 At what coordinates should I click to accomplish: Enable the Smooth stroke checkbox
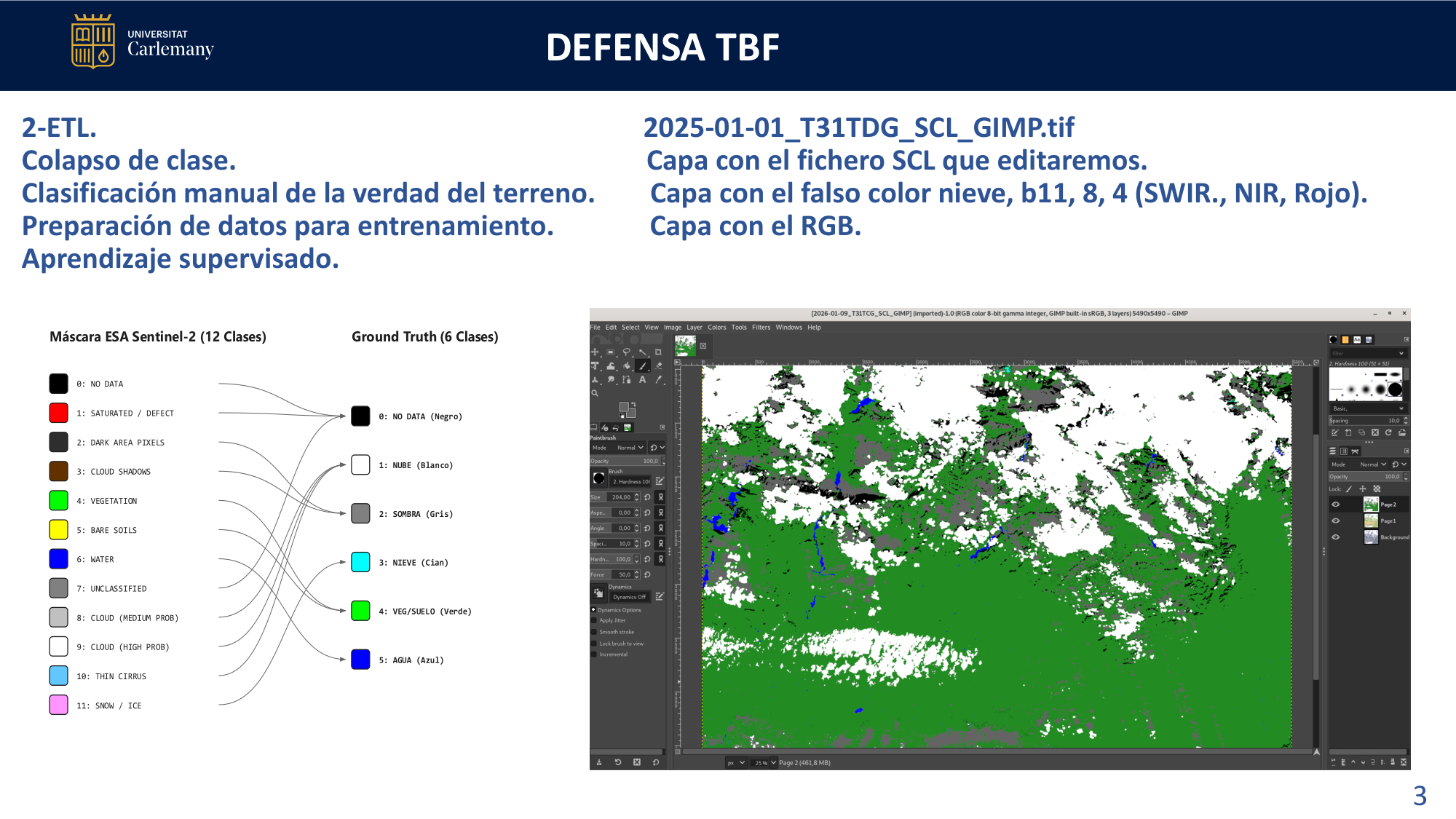click(594, 632)
